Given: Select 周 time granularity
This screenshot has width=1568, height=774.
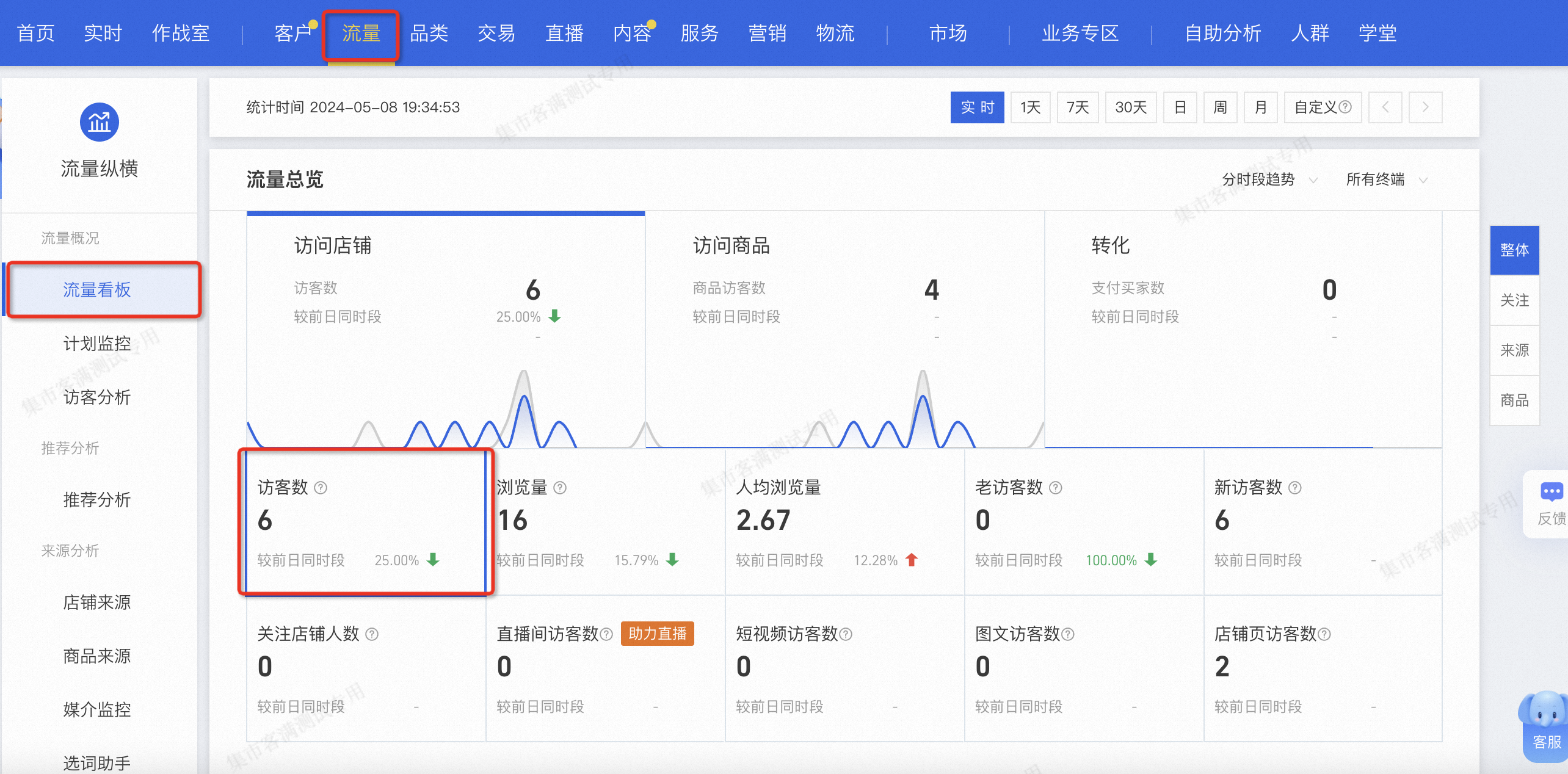Looking at the screenshot, I should click(x=1221, y=107).
